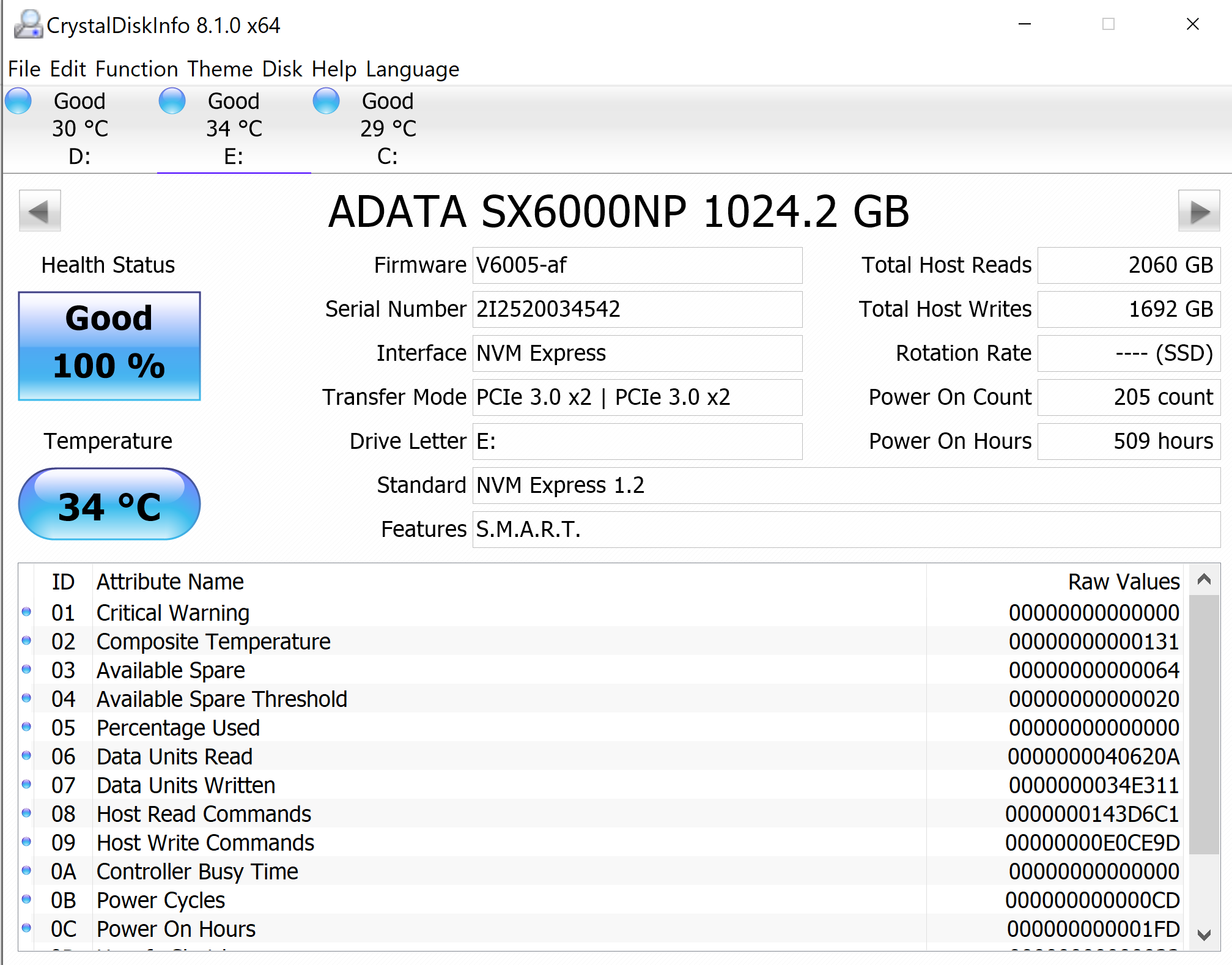Go to next disk with right arrow
The image size is (1232, 965).
coord(1199,211)
